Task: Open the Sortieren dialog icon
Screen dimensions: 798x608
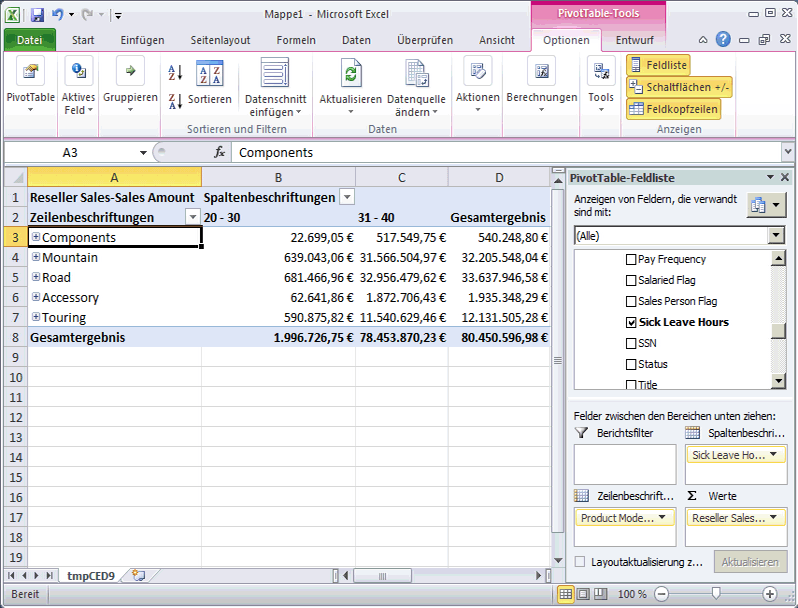Action: [x=209, y=74]
